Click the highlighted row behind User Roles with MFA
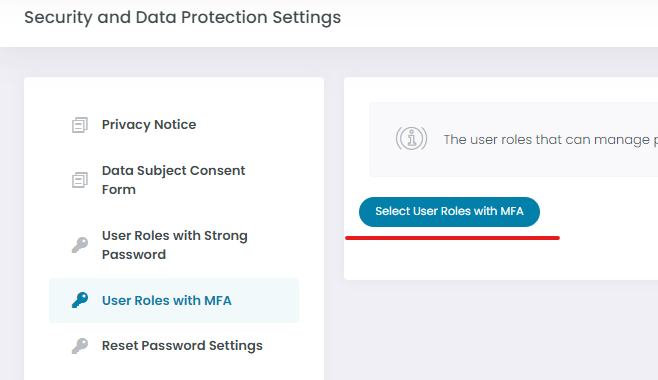This screenshot has height=380, width=658. click(174, 300)
